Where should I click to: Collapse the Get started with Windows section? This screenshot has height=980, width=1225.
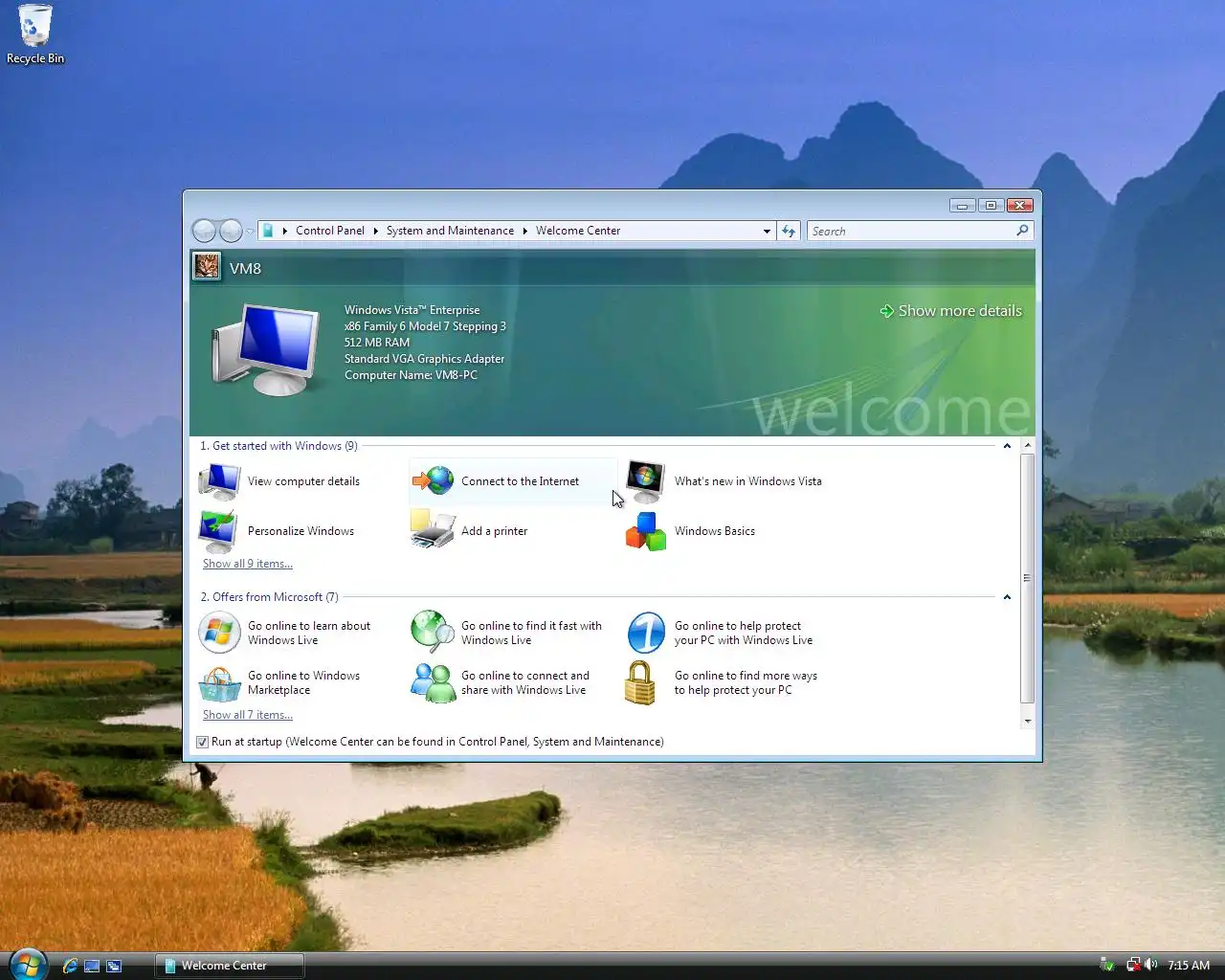point(1007,446)
